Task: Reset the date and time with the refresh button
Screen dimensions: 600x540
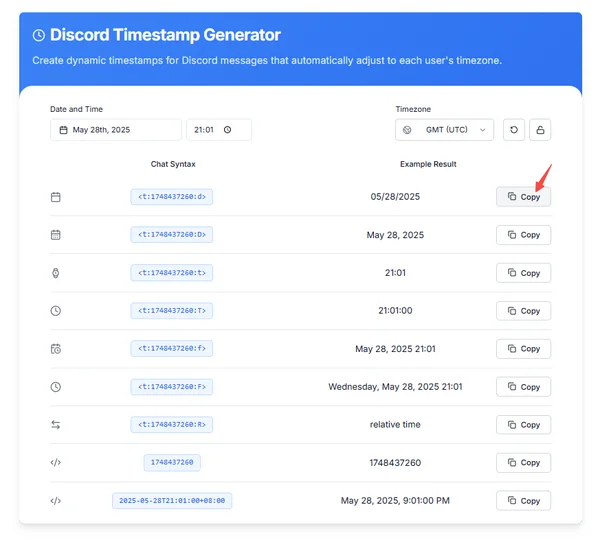Action: (x=514, y=130)
